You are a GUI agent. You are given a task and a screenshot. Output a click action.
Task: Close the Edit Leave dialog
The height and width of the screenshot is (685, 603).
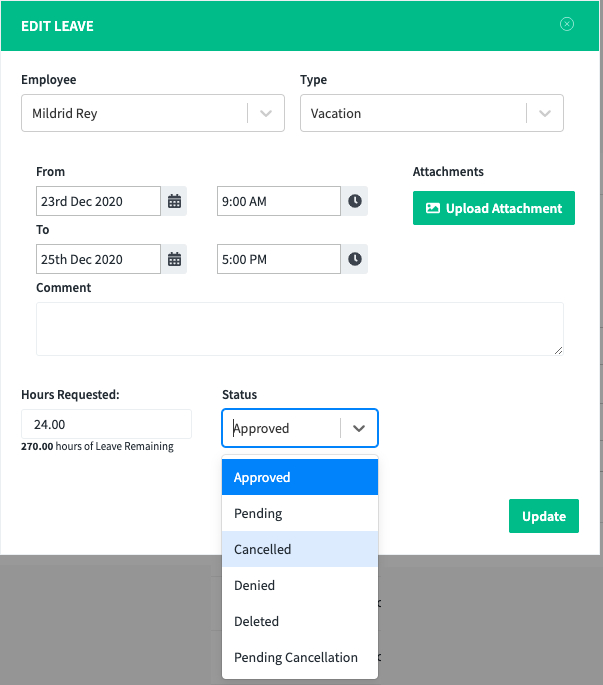coord(567,24)
